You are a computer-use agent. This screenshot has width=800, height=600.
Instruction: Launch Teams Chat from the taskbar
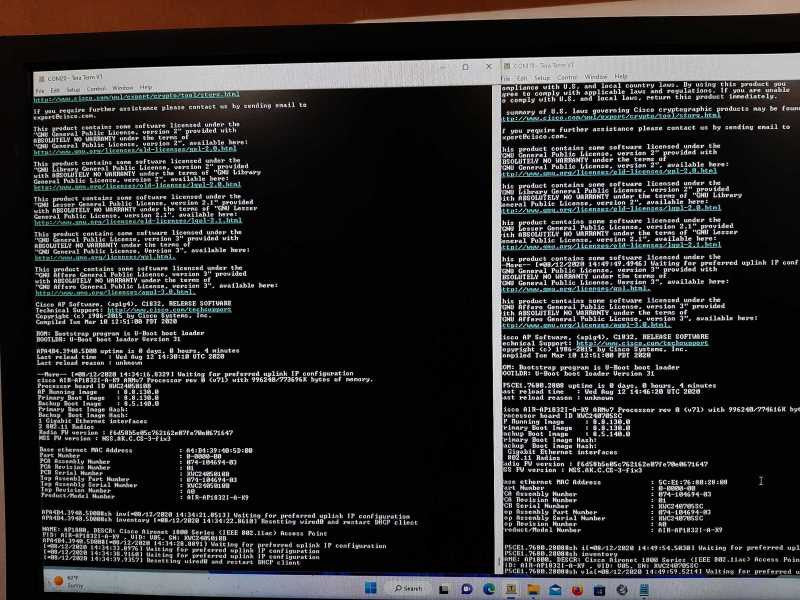coord(466,589)
